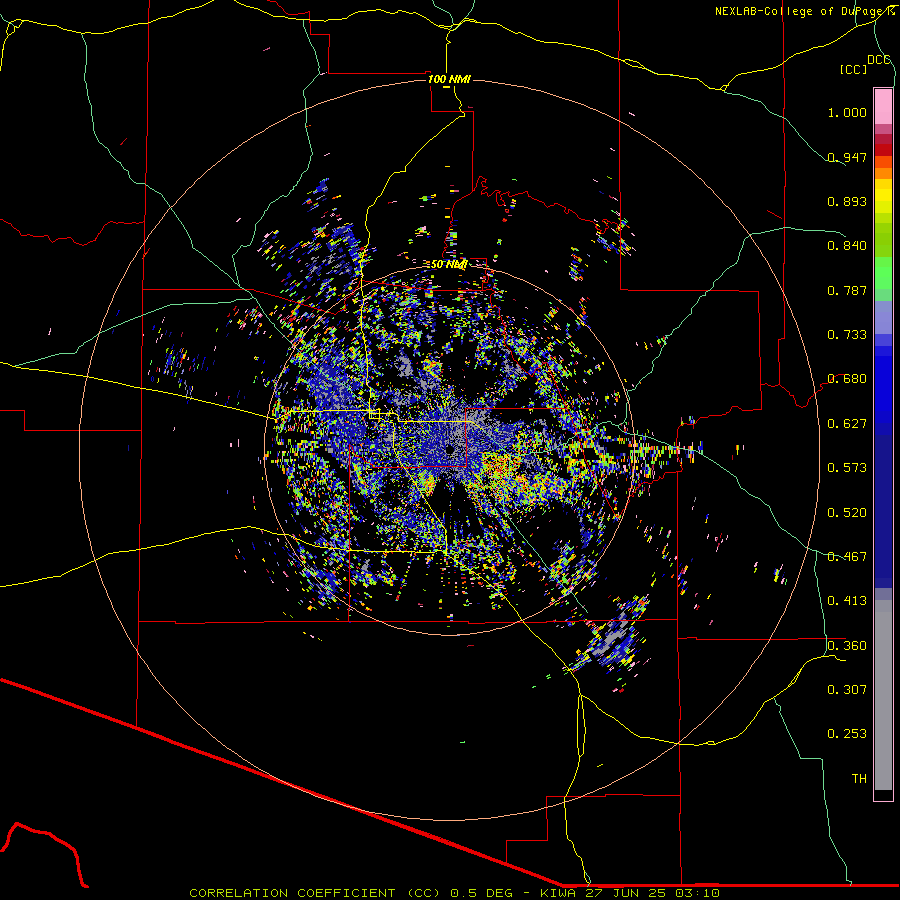Select the 0.307 scale value
The height and width of the screenshot is (900, 900).
[847, 690]
